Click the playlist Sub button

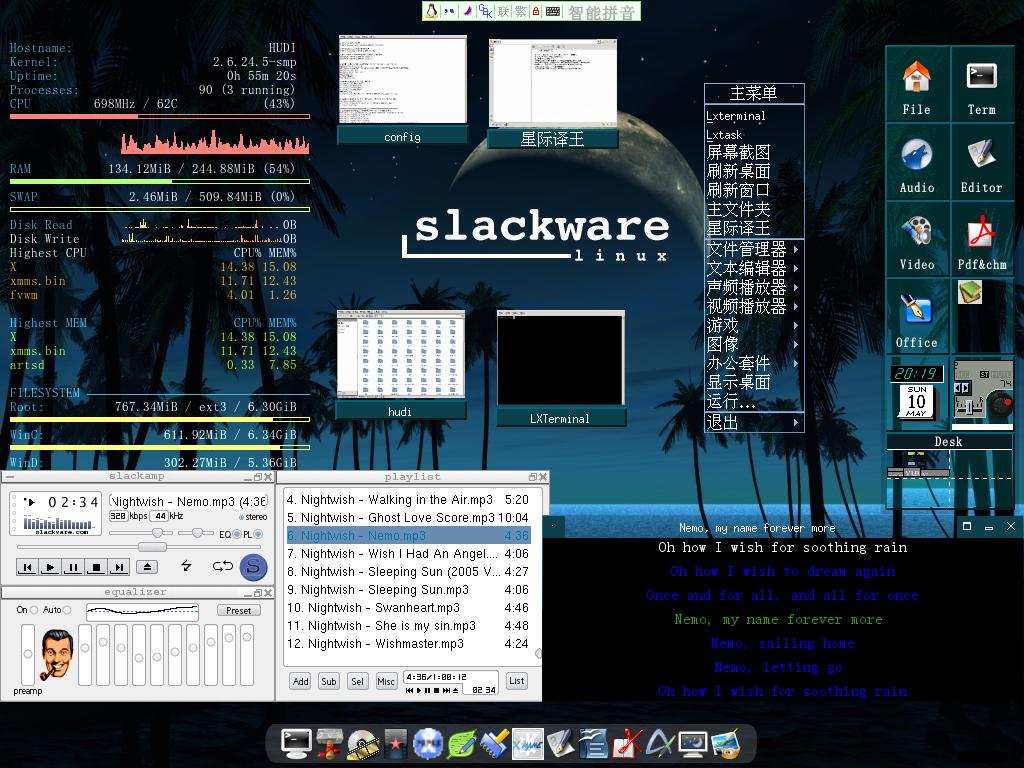click(x=328, y=681)
